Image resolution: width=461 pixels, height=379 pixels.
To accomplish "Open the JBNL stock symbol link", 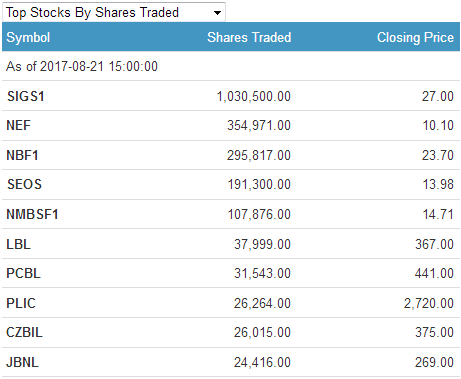I will 22,362.
